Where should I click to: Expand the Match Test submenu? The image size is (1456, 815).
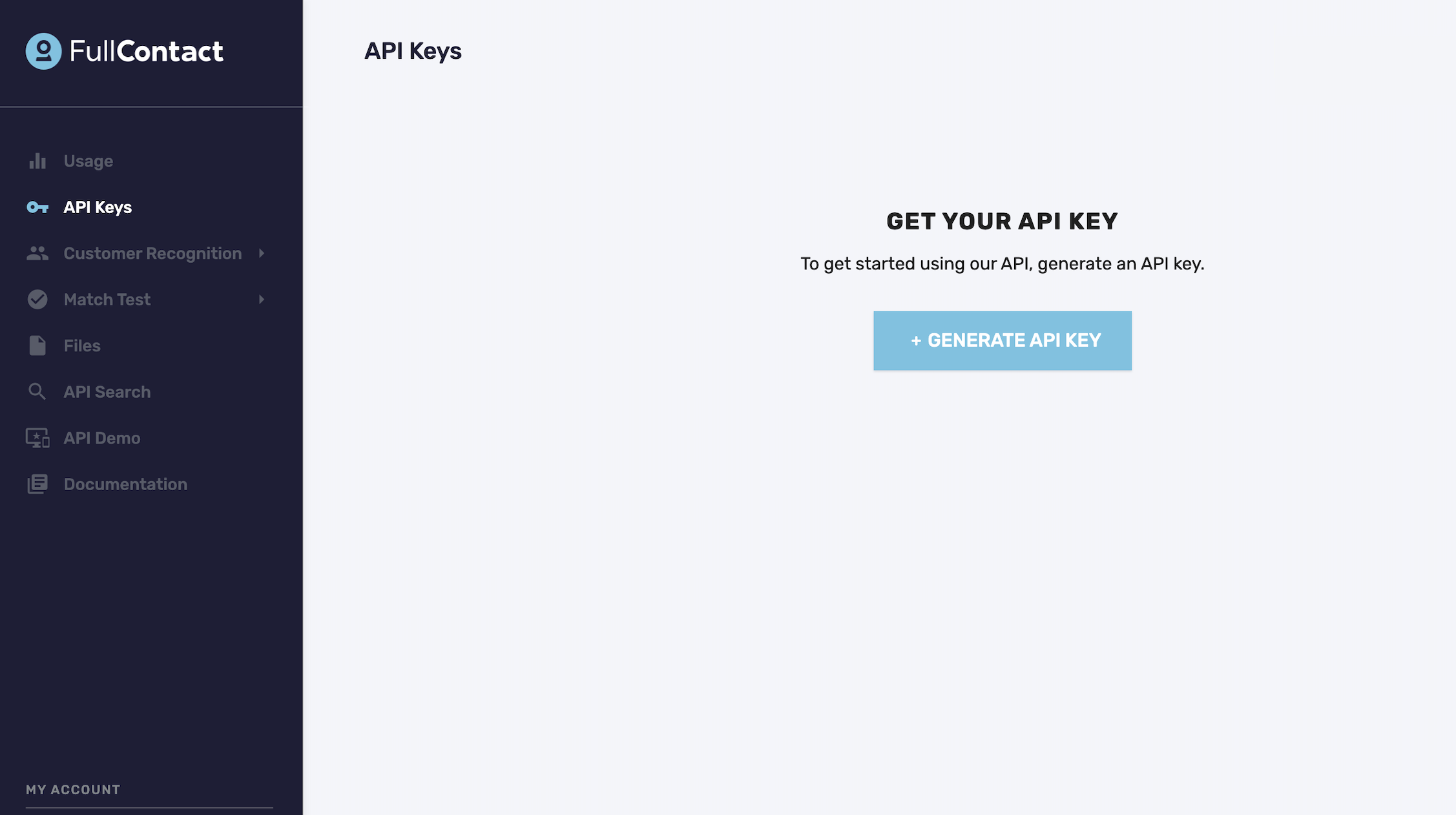tap(261, 298)
